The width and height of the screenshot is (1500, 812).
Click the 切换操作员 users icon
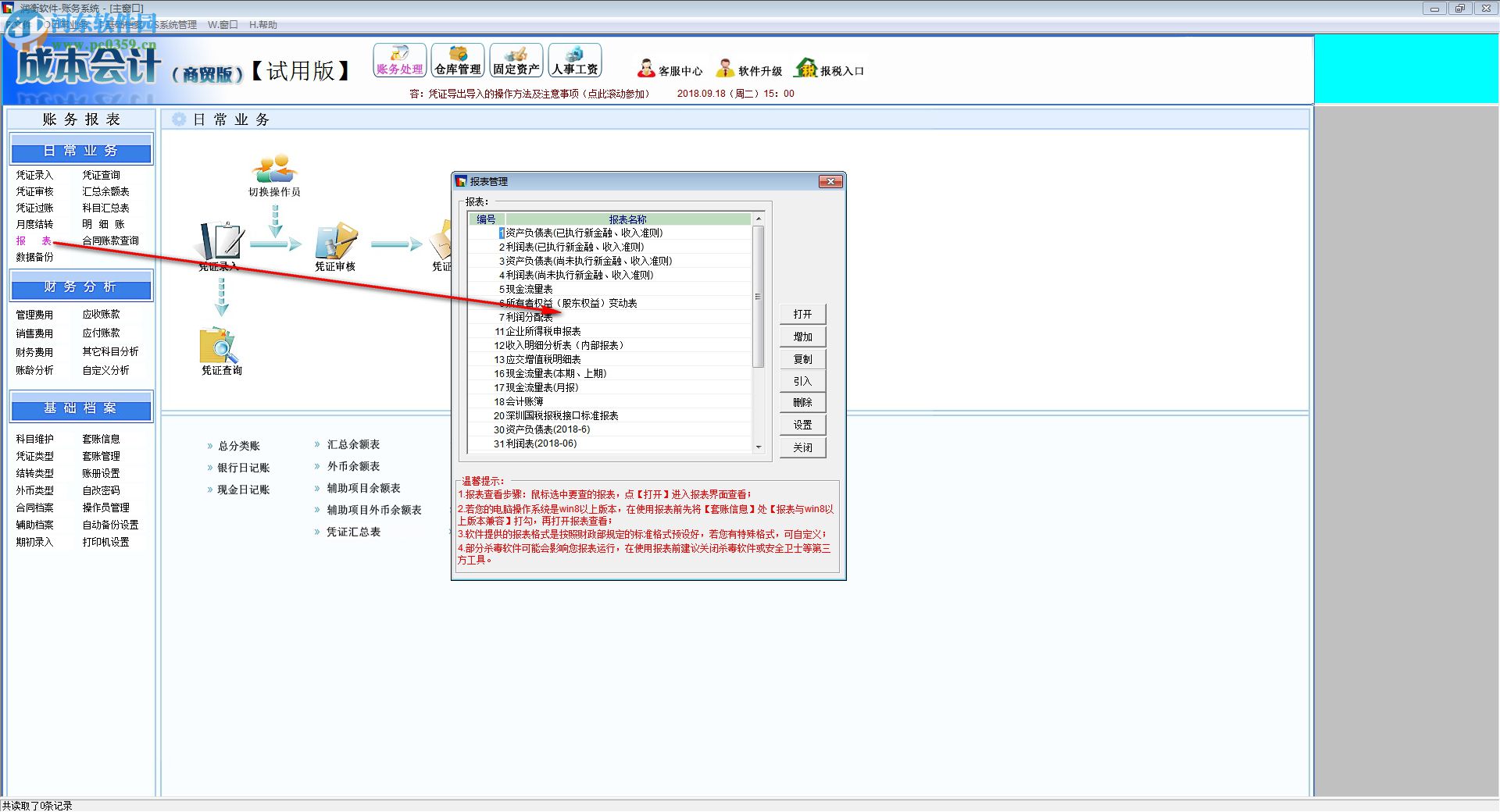274,169
